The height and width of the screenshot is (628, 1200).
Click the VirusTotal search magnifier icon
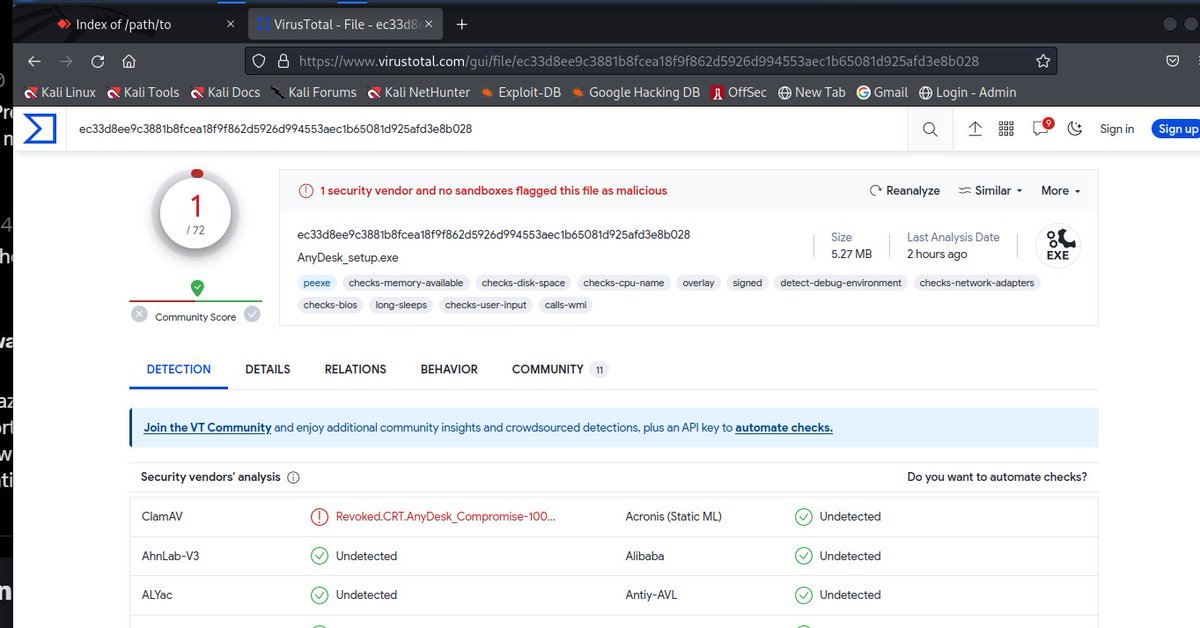[930, 129]
